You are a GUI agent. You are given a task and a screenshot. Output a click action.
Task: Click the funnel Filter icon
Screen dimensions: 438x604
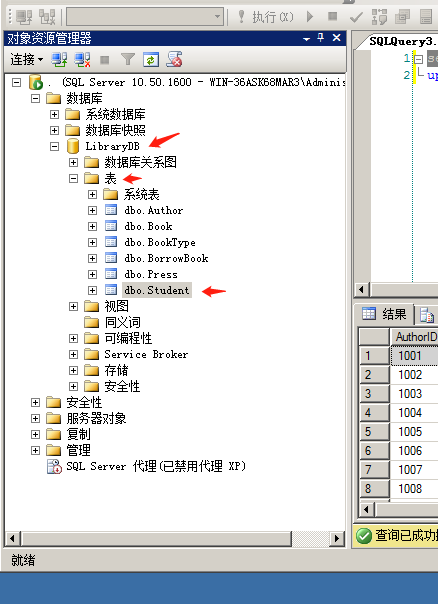(x=128, y=60)
